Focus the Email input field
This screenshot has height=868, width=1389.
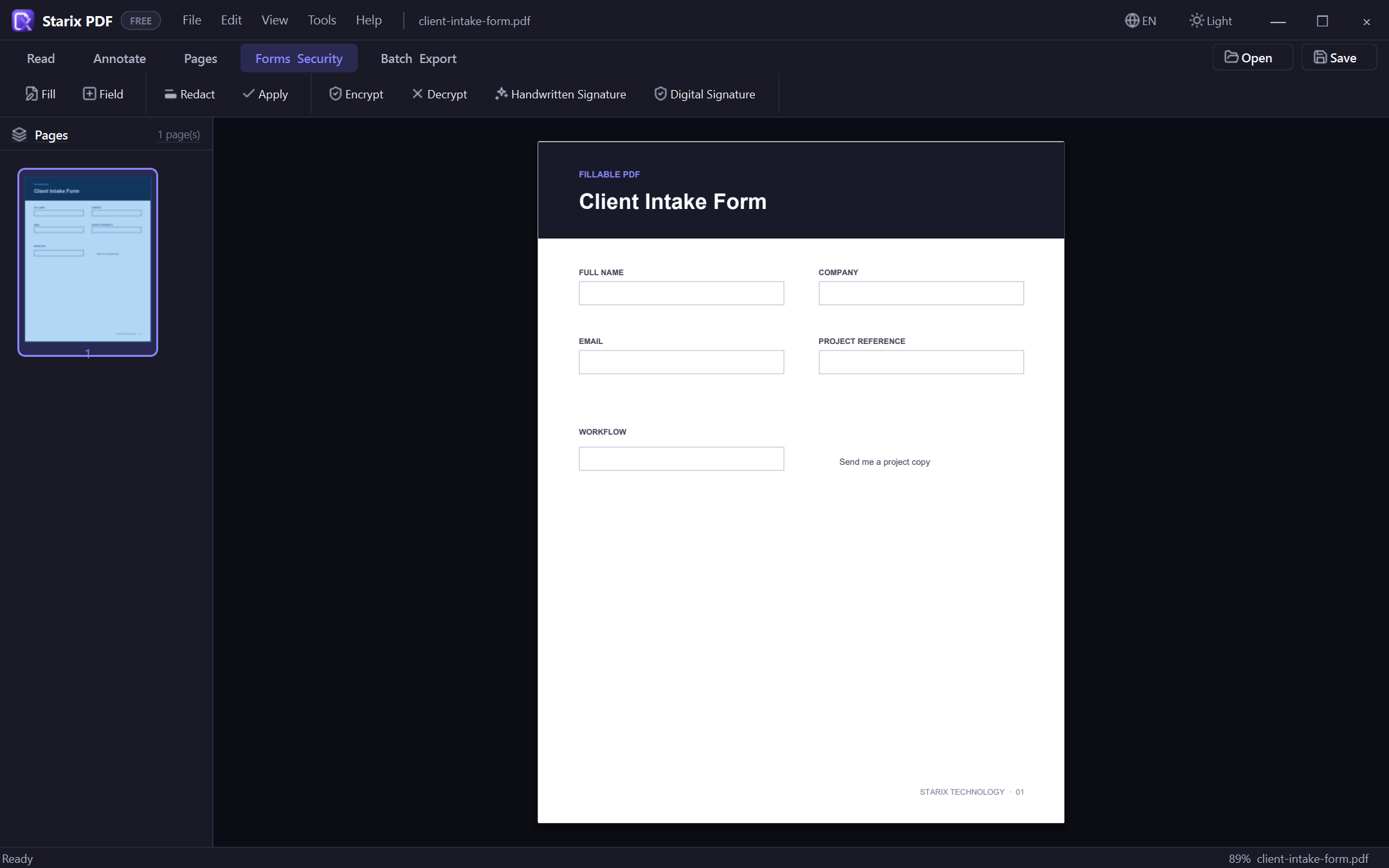click(681, 362)
